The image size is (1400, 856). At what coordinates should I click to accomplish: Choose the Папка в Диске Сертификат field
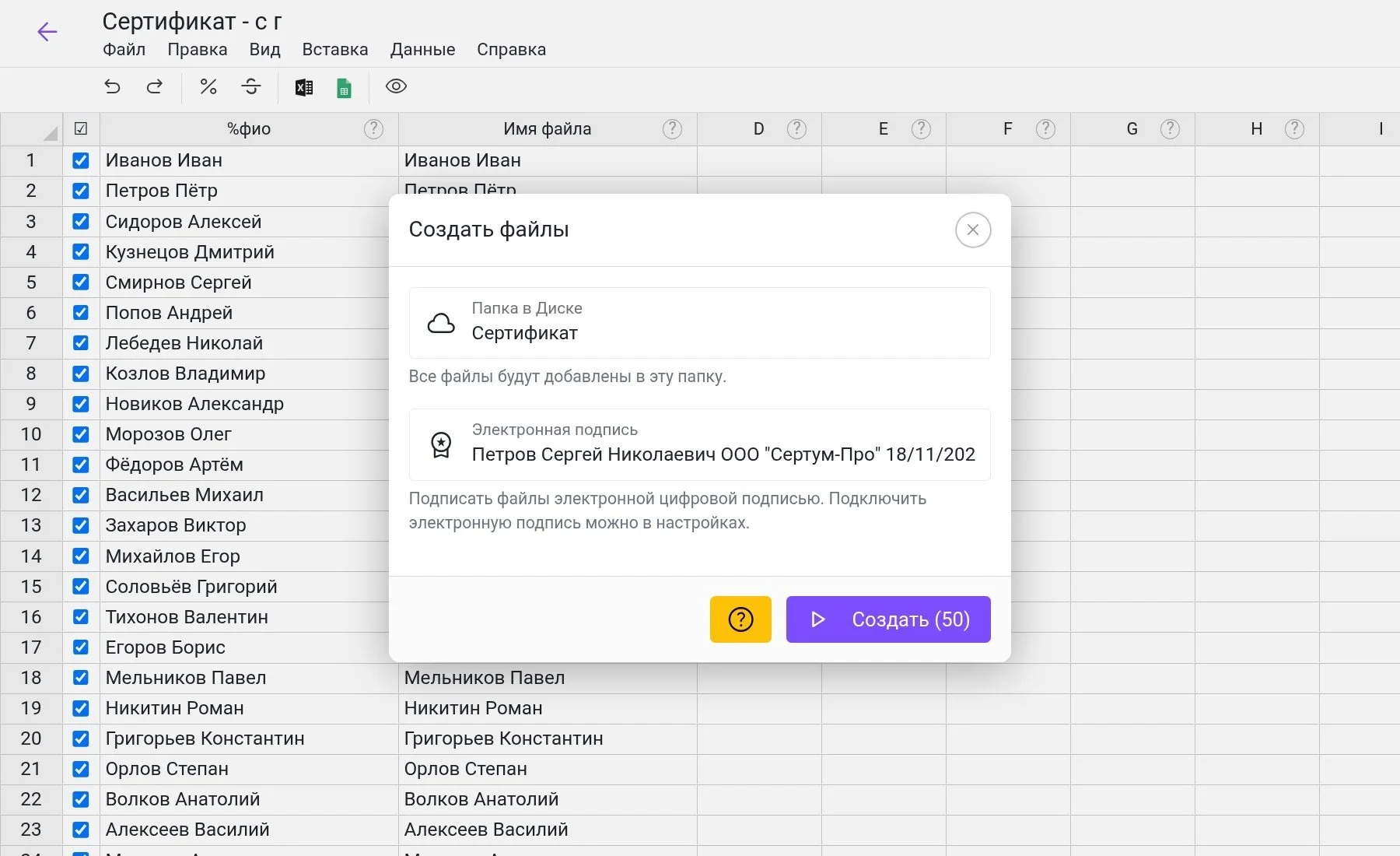[x=700, y=323]
